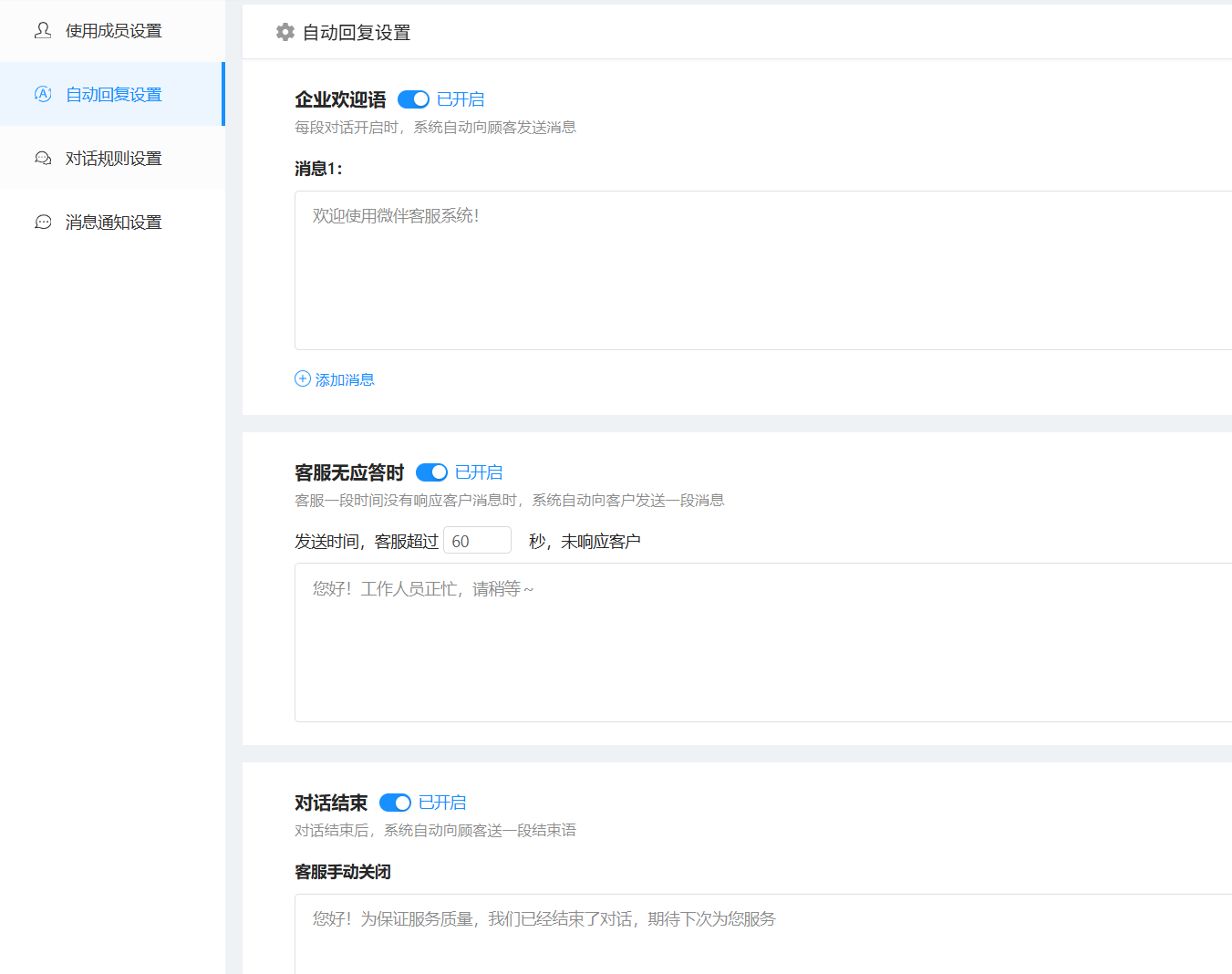Click the 对话结束 section heading

[331, 803]
